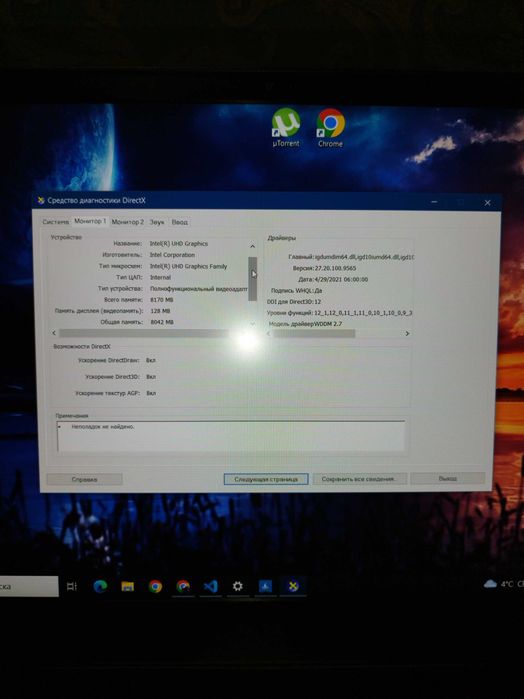This screenshot has width=524, height=699.
Task: Launch Microsoft Edge from the taskbar
Action: pos(100,586)
